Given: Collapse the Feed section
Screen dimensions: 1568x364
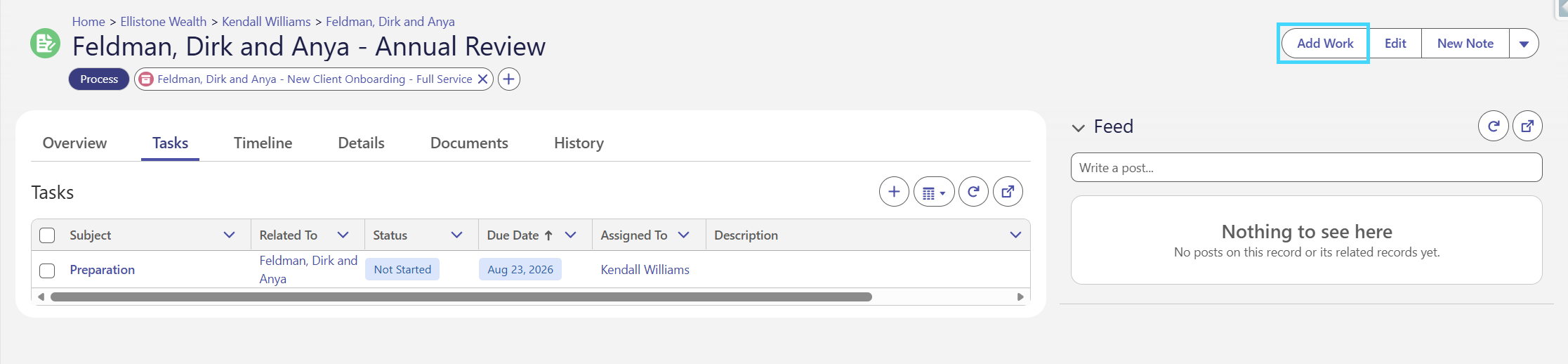Looking at the screenshot, I should coord(1079,128).
